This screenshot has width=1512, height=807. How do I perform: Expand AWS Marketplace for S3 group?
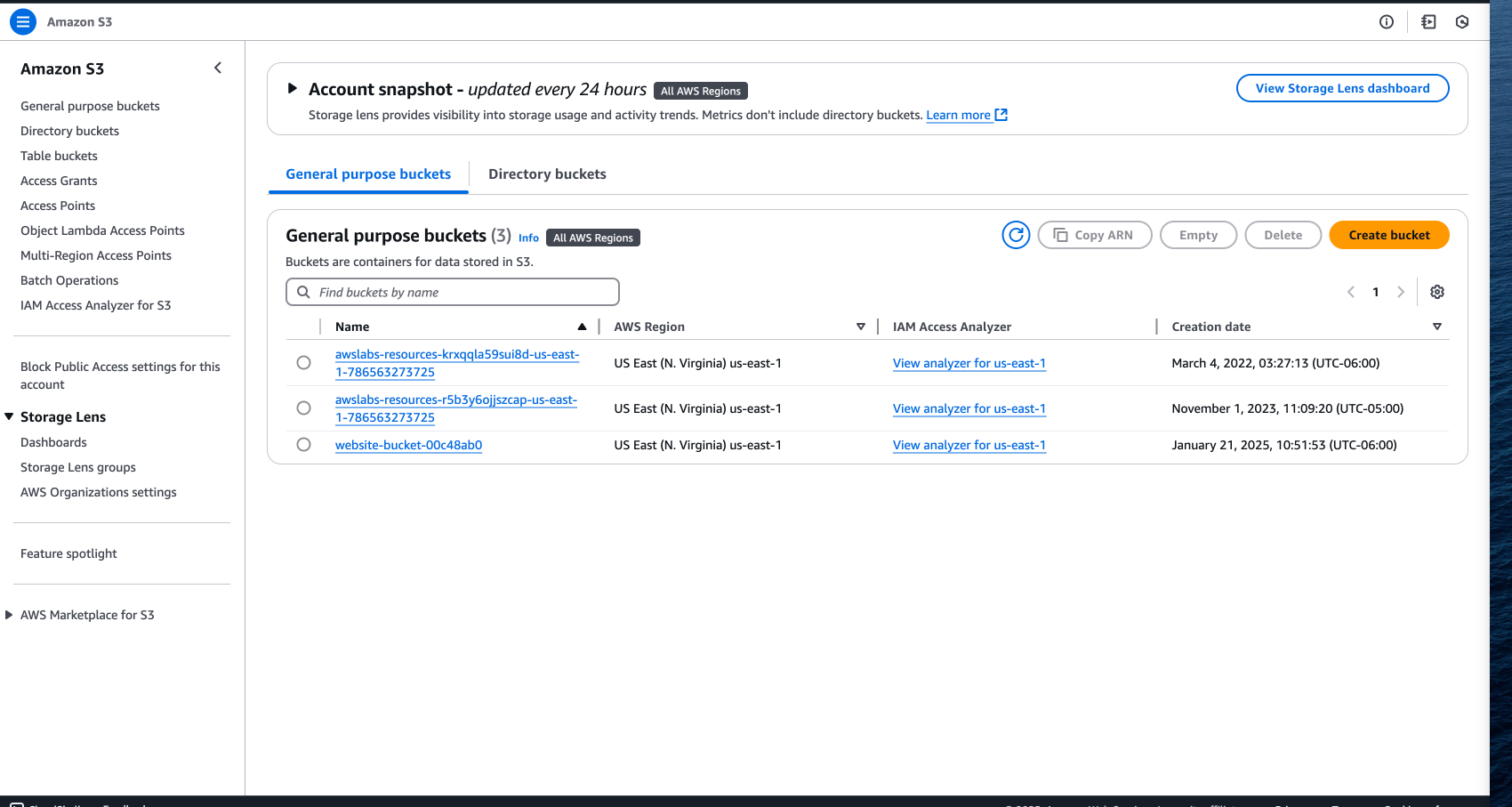pyautogui.click(x=9, y=615)
